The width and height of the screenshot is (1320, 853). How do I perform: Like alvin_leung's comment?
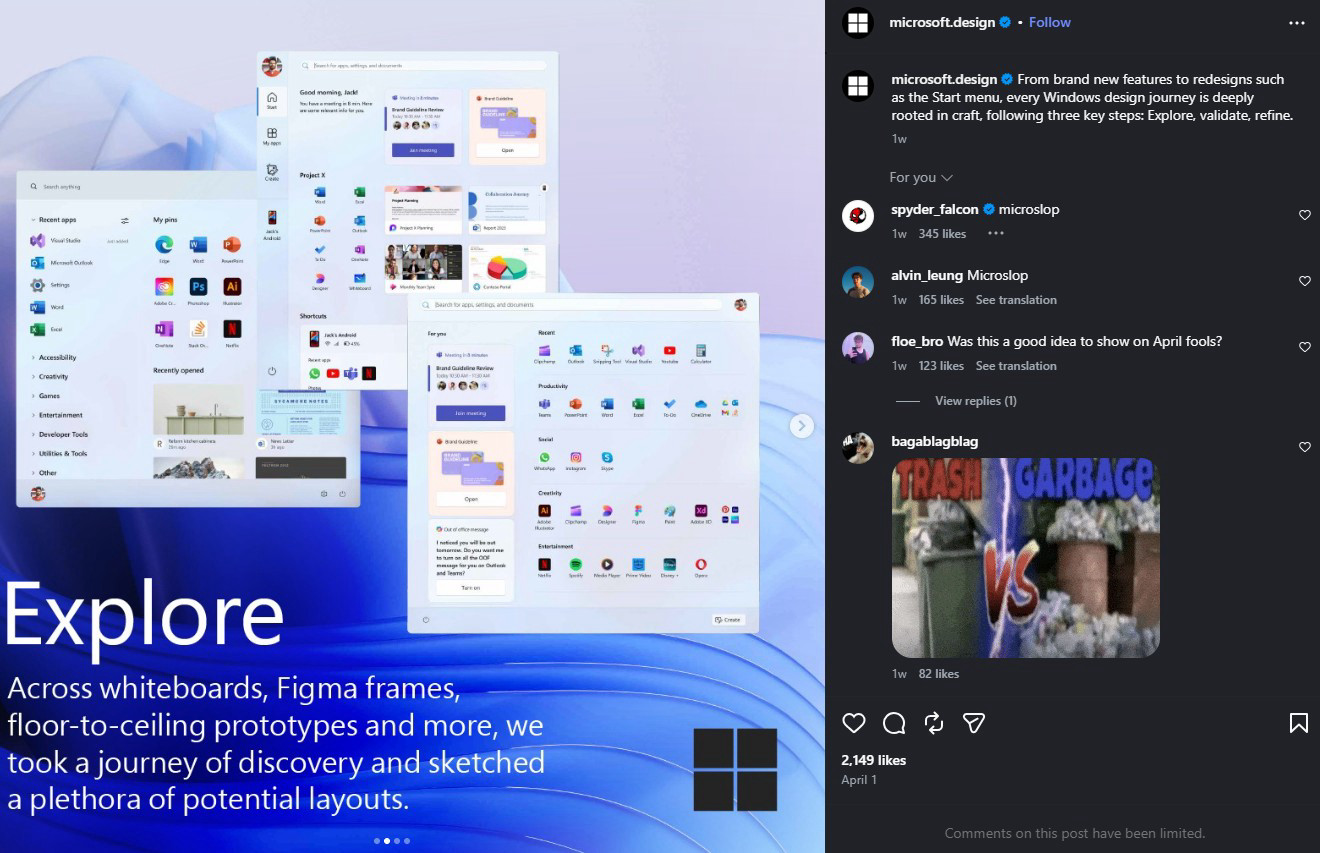[1304, 281]
